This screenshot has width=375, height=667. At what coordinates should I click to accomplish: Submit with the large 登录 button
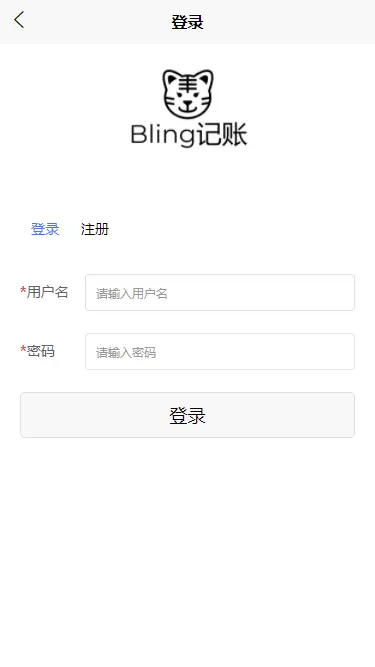click(188, 415)
